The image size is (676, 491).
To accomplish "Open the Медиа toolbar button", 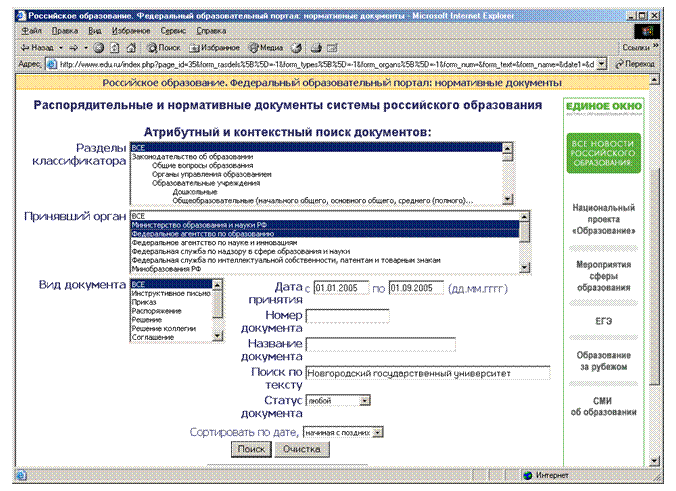I will (266, 48).
